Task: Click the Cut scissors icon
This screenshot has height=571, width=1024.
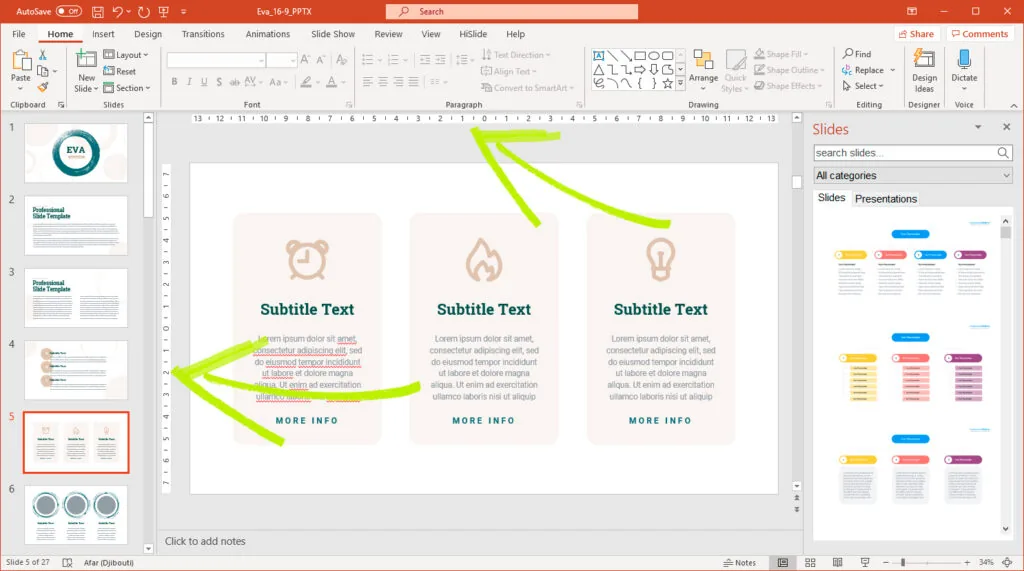Action: [x=42, y=55]
